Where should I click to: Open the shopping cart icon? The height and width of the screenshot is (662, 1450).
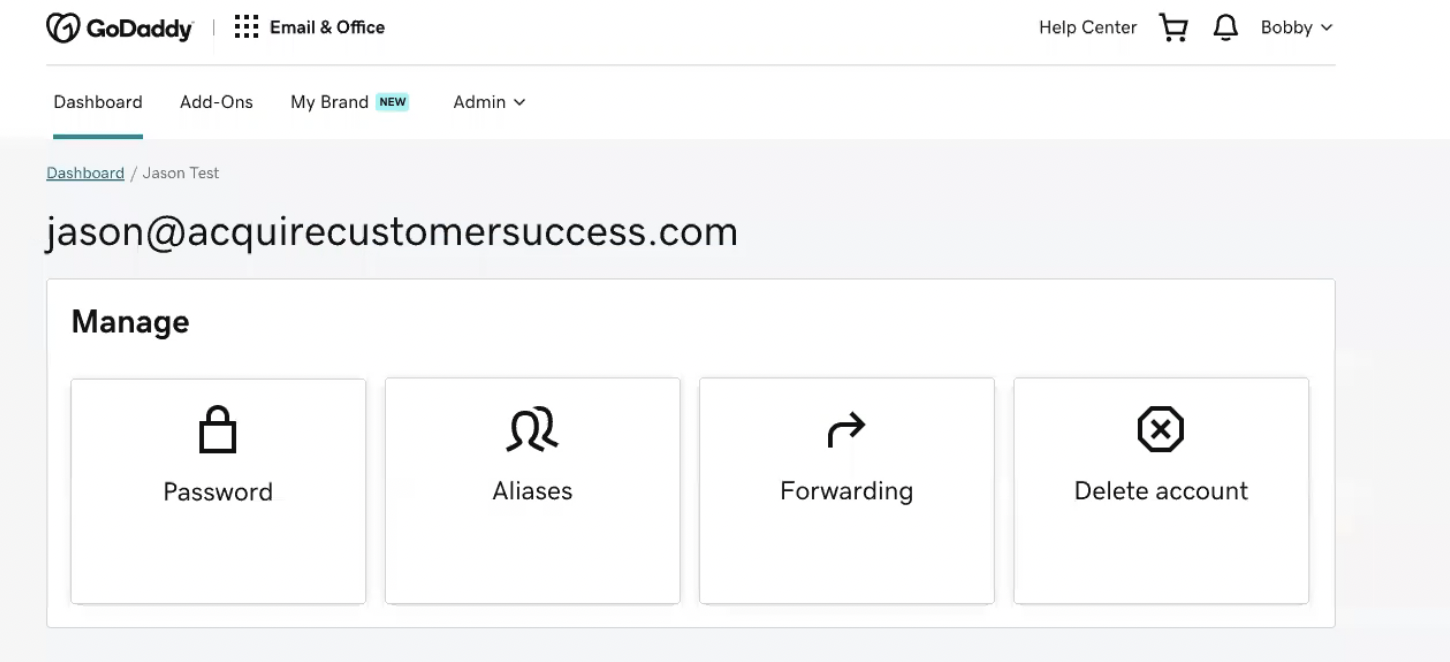pos(1173,28)
